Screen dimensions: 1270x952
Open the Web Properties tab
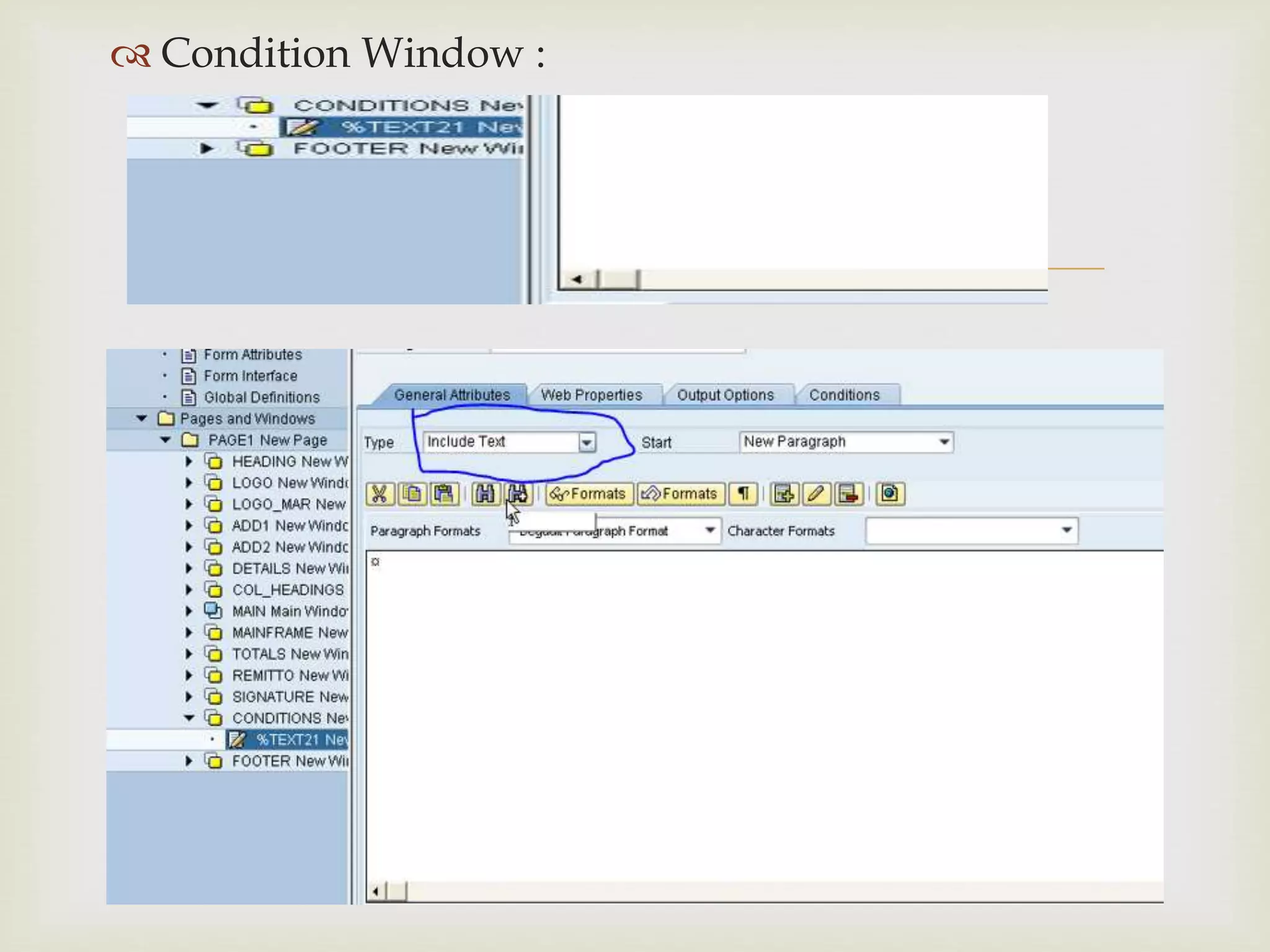pyautogui.click(x=591, y=395)
